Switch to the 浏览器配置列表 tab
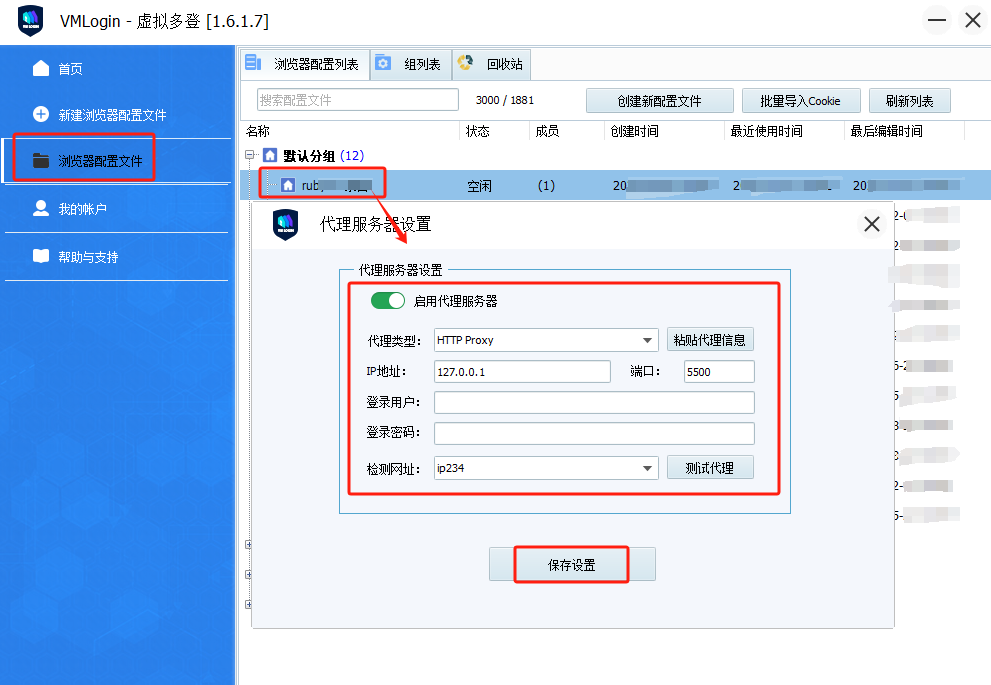991x685 pixels. click(x=305, y=64)
